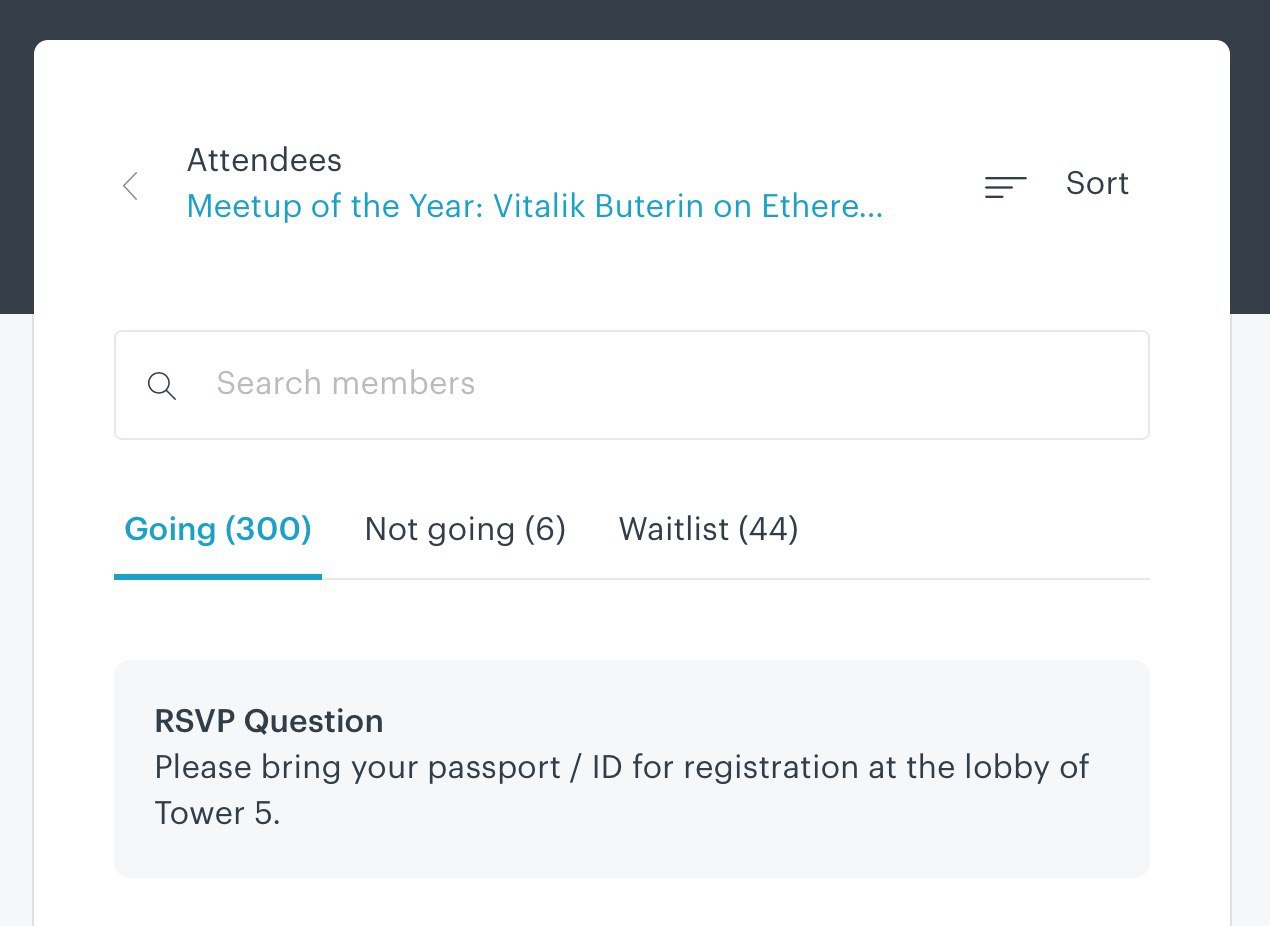Go back using the left chevron arrow

tap(130, 185)
